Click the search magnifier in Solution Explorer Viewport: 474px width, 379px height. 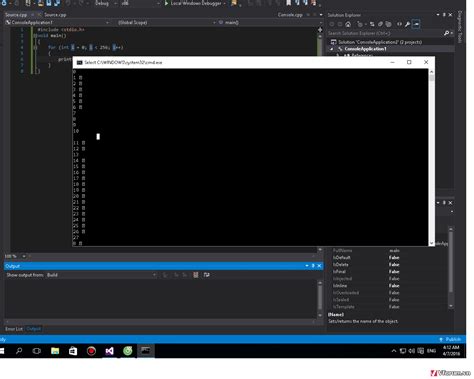(447, 33)
